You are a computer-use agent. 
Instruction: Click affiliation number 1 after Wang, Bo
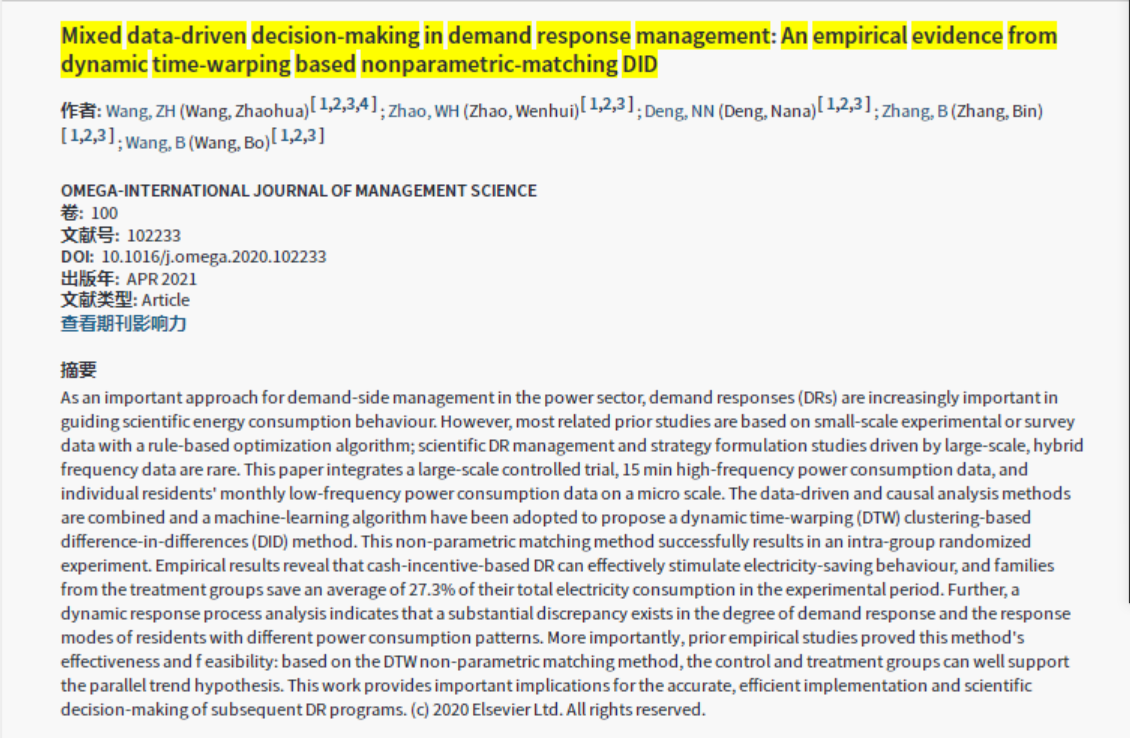(285, 135)
